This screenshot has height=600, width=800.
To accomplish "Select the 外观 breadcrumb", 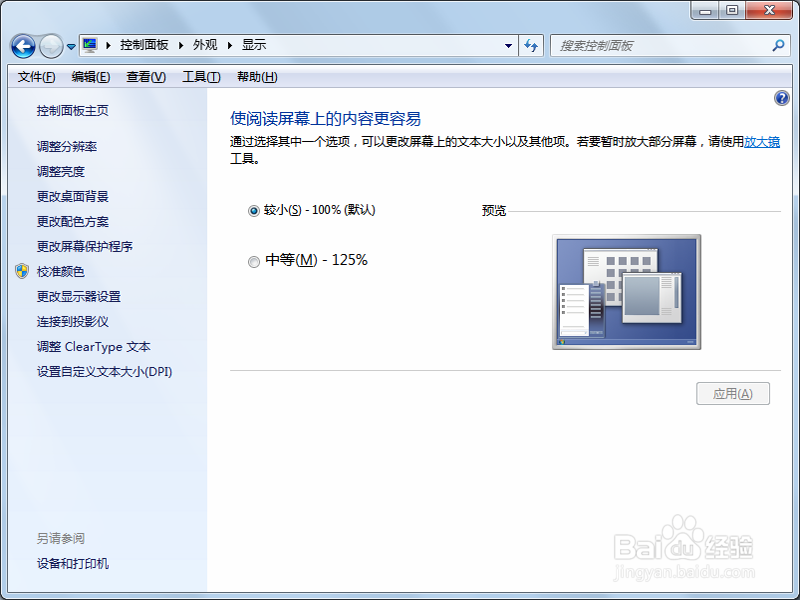I will tap(205, 45).
